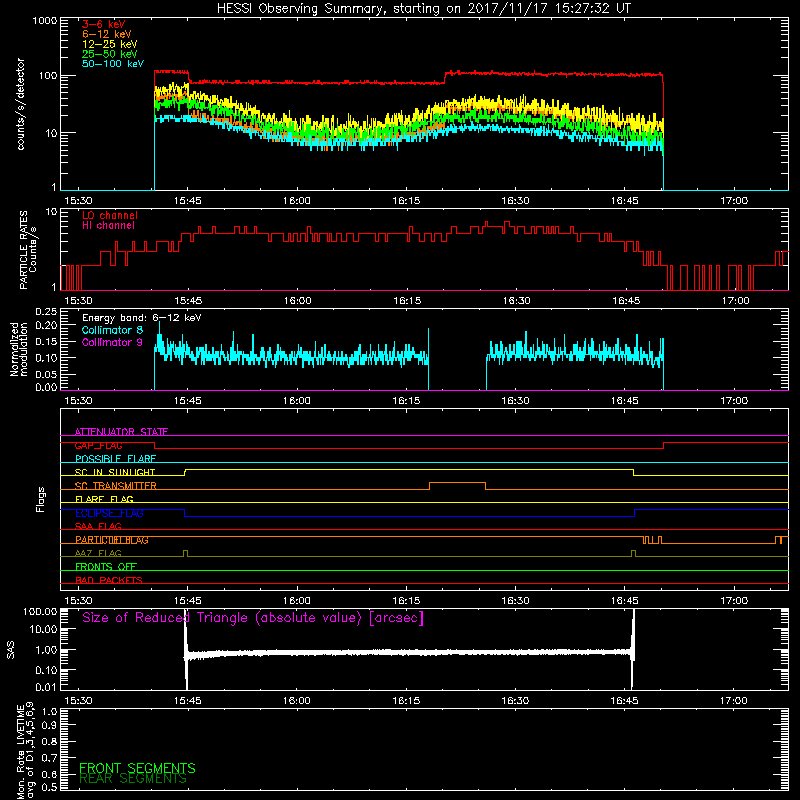Click the FRONT SEGMENTS legend label

point(137,768)
